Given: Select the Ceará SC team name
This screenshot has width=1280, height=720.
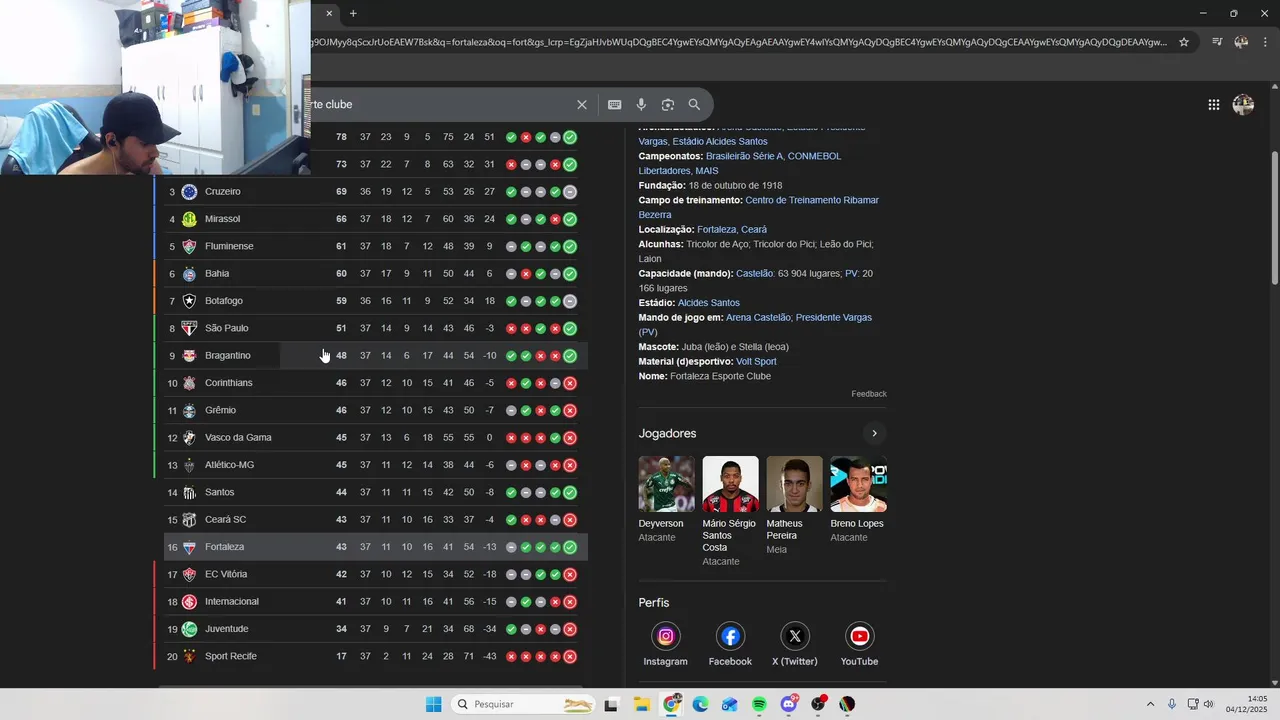Looking at the screenshot, I should coord(225,519).
